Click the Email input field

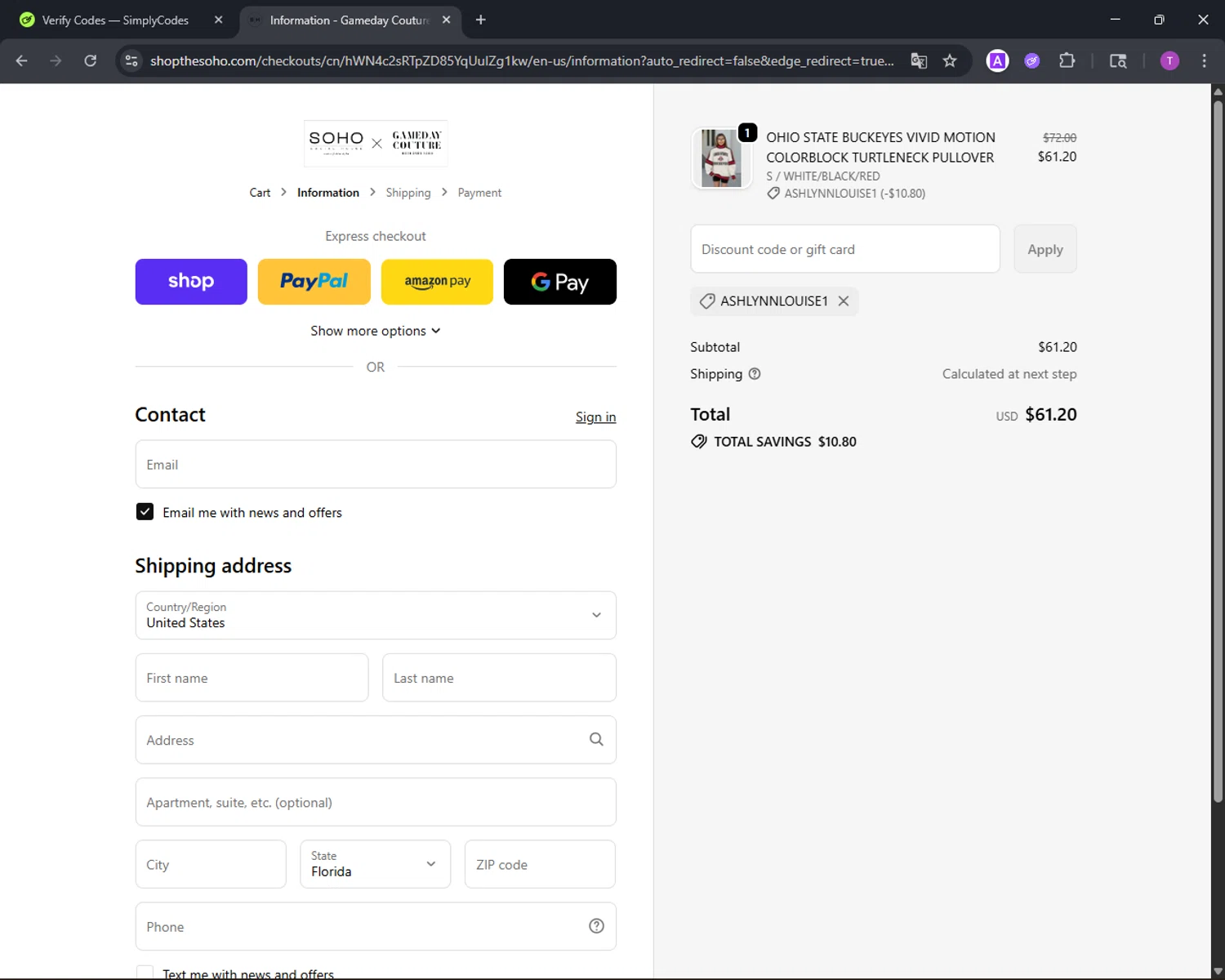tap(376, 464)
